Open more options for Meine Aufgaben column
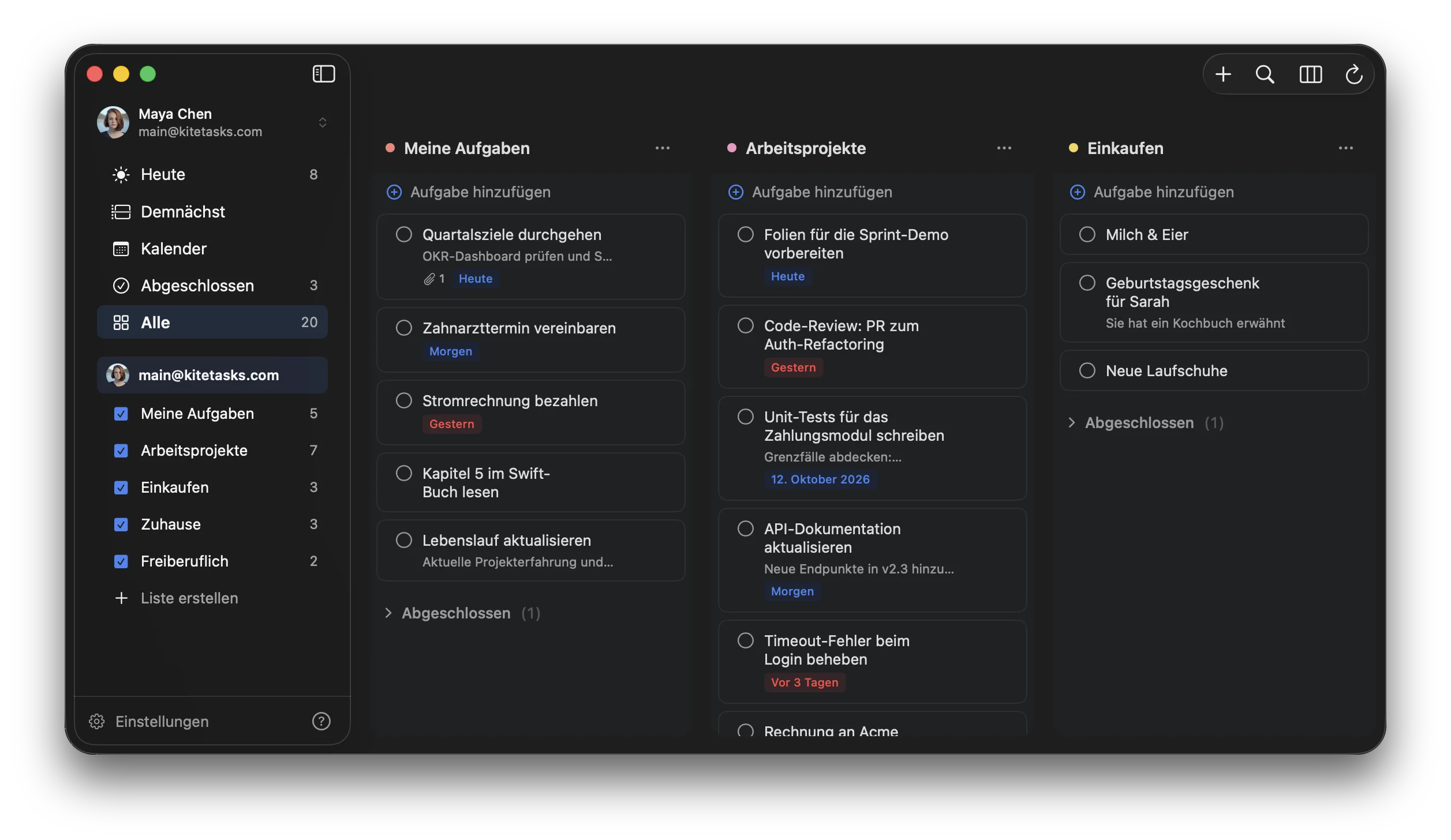1451x840 pixels. [x=662, y=148]
